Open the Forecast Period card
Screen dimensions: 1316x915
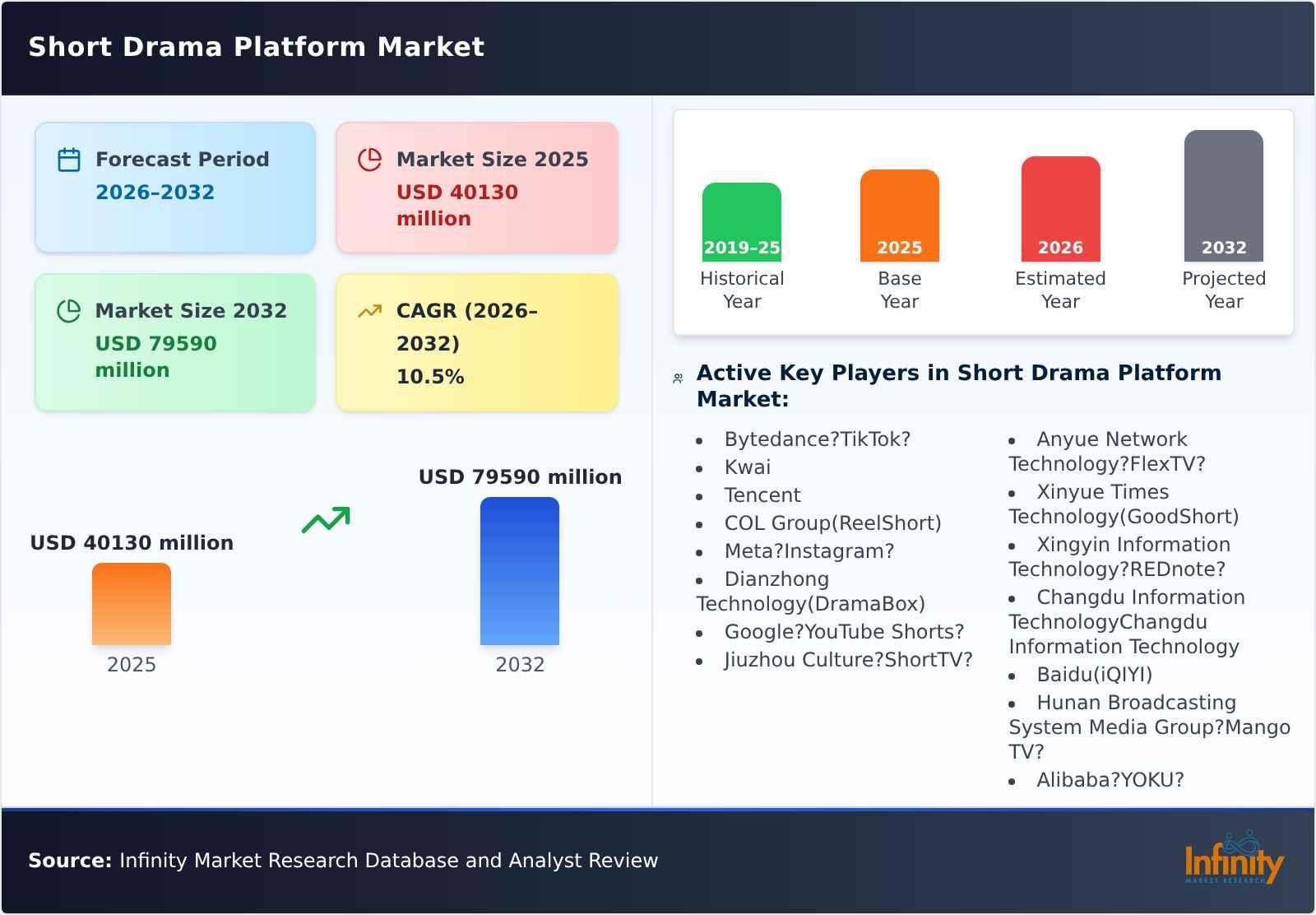tap(175, 188)
